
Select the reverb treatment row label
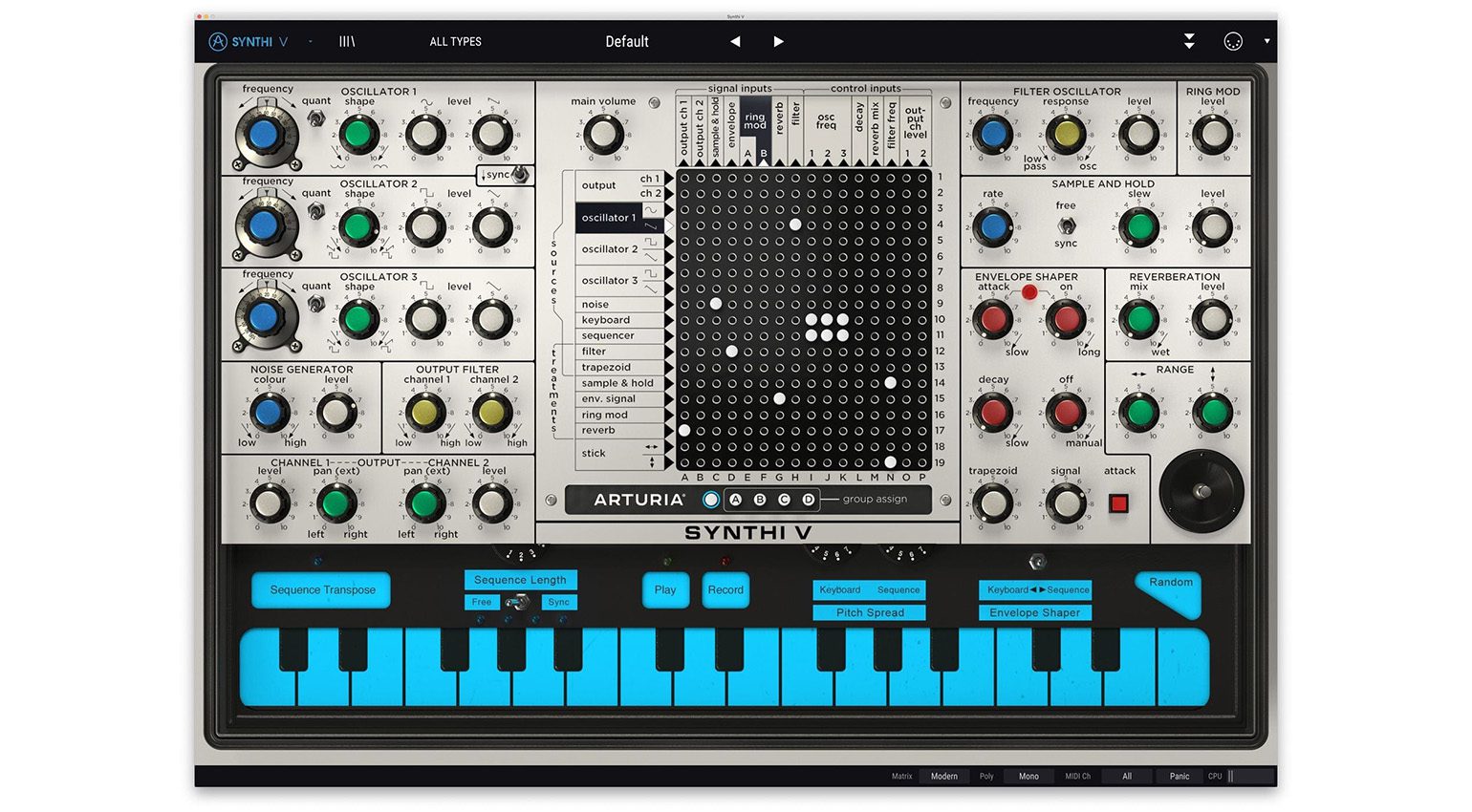(x=620, y=430)
